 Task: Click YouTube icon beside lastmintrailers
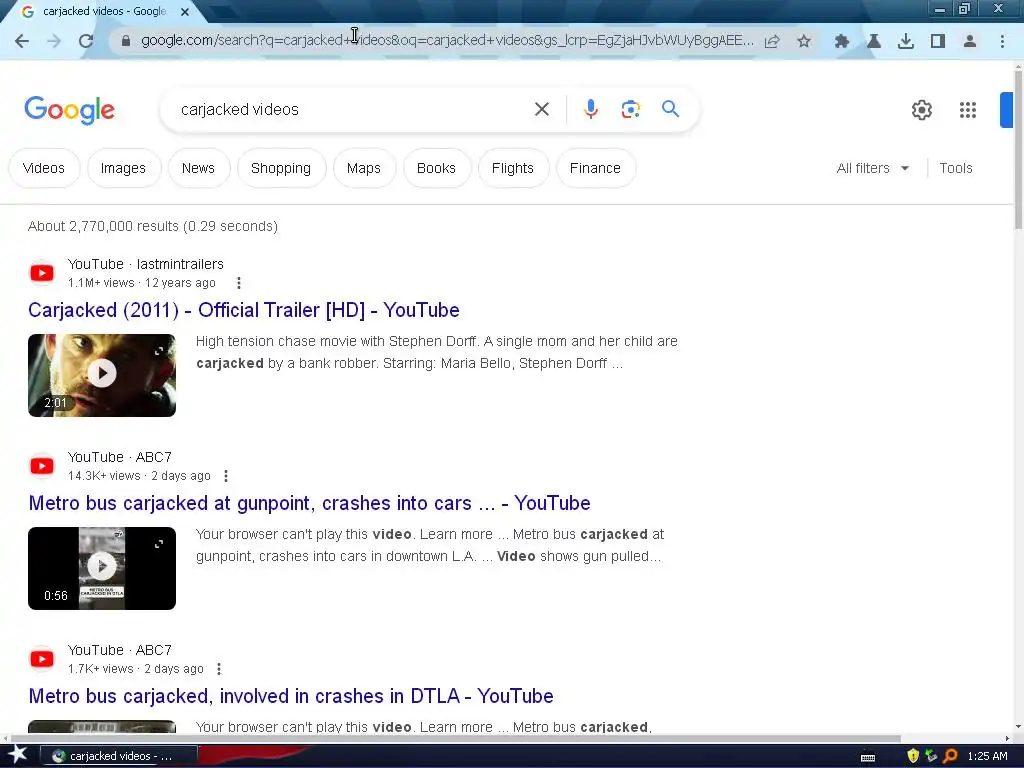pos(42,273)
